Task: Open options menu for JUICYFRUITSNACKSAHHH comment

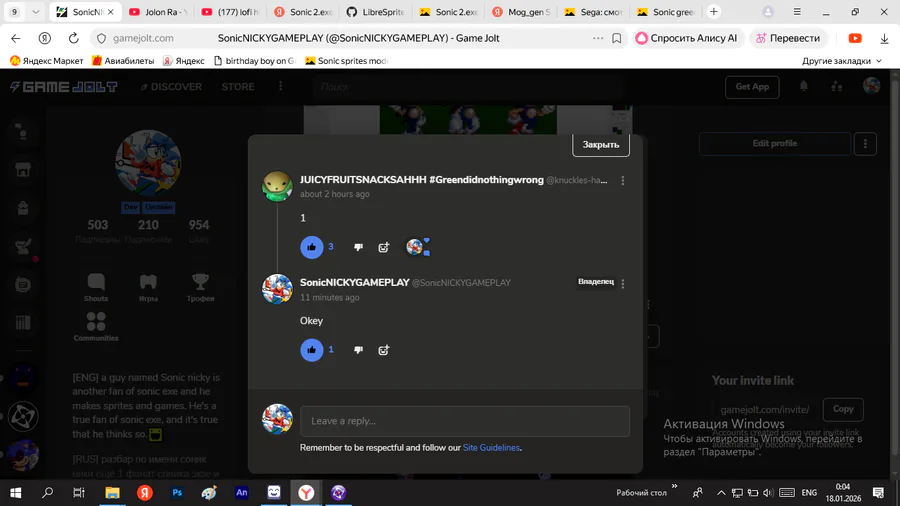Action: 623,181
